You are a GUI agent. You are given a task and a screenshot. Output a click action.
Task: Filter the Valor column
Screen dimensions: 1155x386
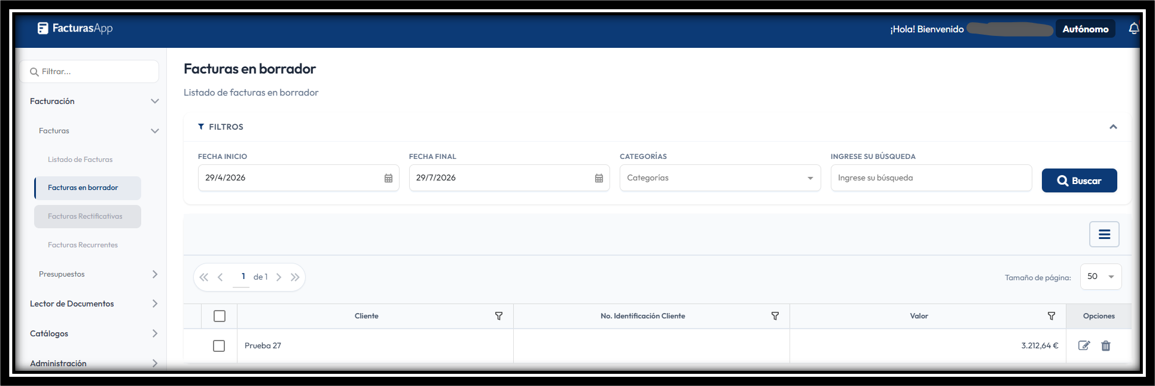point(1051,316)
